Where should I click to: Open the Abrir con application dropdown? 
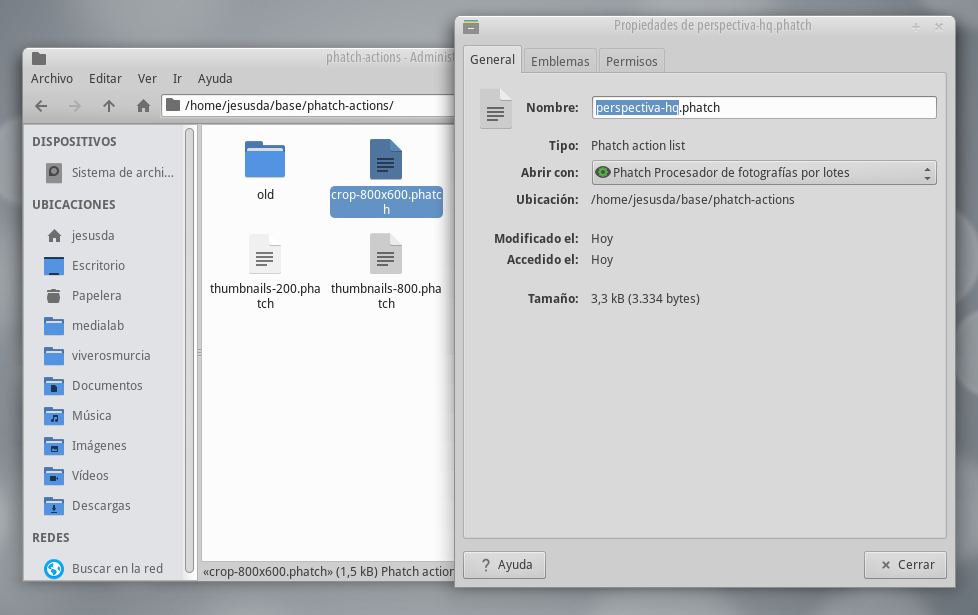pyautogui.click(x=762, y=172)
